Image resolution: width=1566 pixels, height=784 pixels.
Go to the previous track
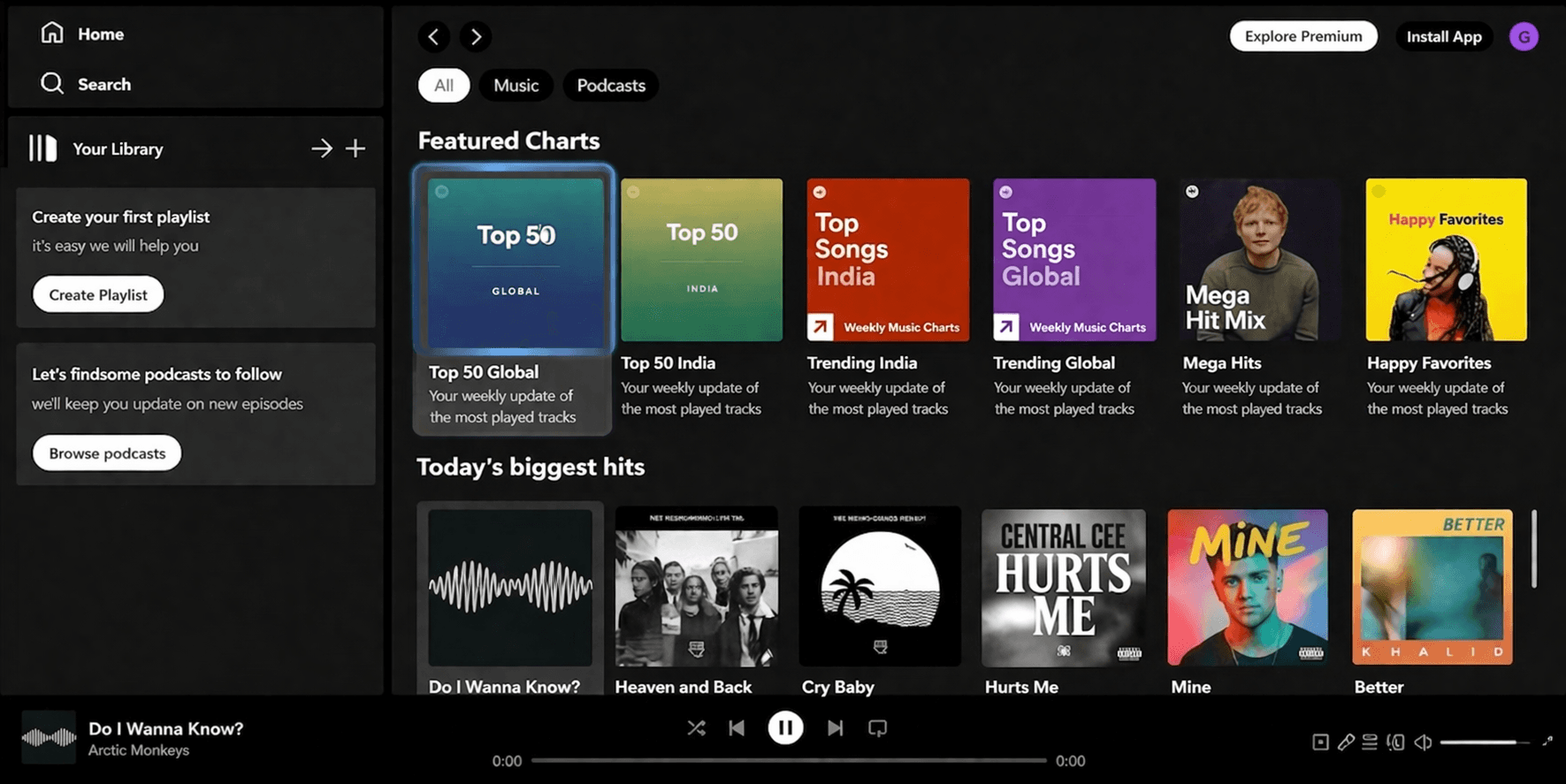(737, 728)
